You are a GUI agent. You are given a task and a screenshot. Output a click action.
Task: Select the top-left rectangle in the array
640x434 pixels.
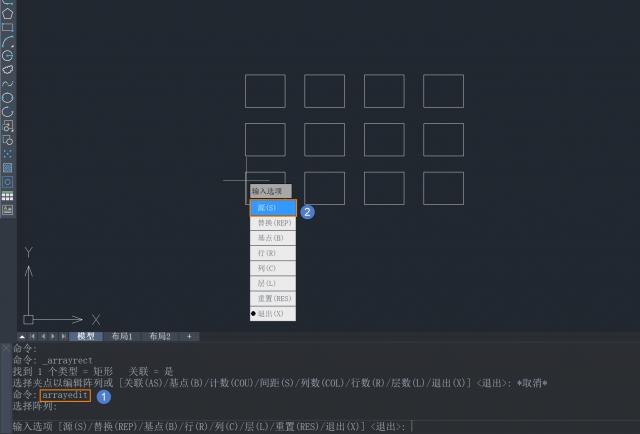[265, 91]
